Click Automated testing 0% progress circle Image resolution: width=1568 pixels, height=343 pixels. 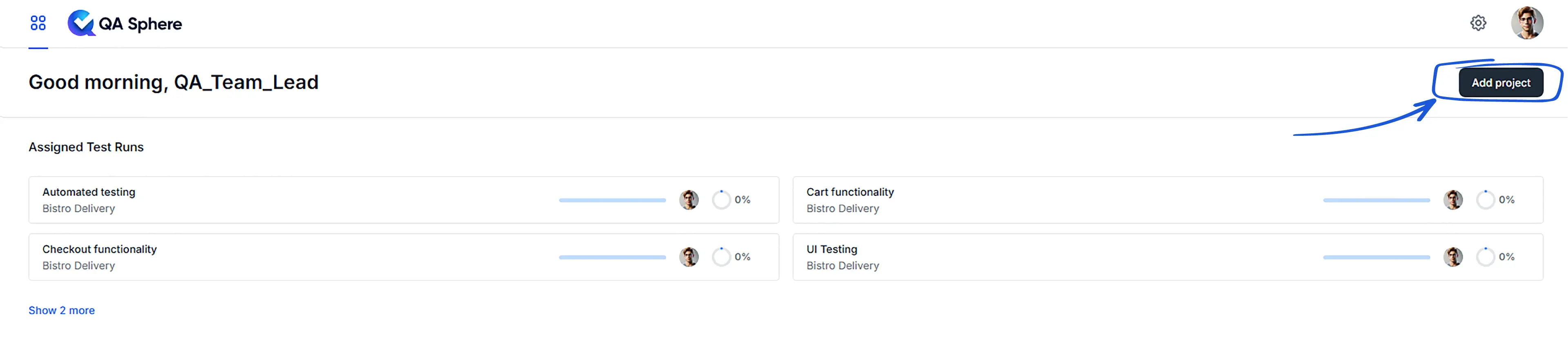(x=721, y=199)
